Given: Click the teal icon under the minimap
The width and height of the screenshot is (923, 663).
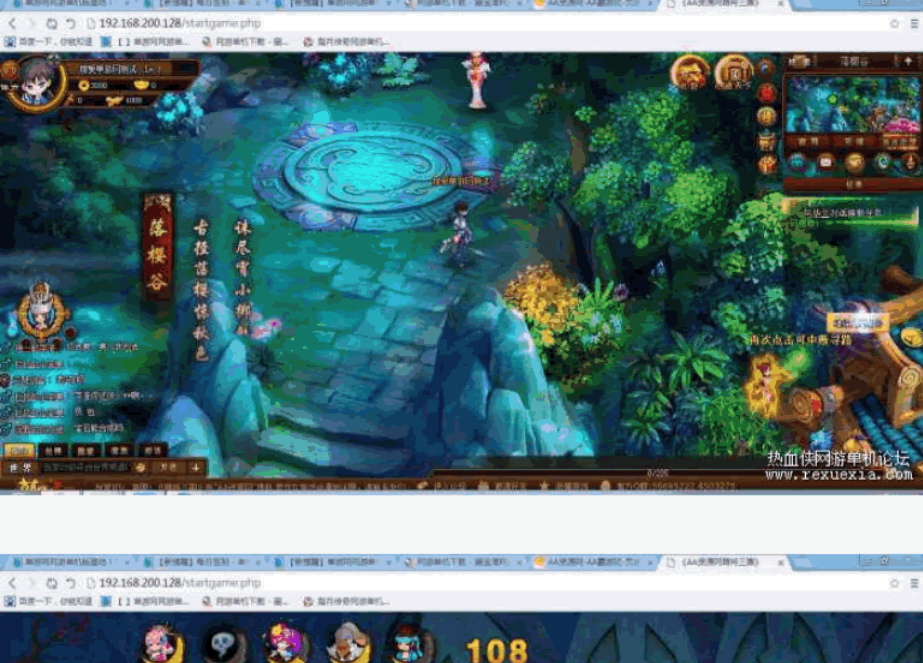Looking at the screenshot, I should 798,162.
